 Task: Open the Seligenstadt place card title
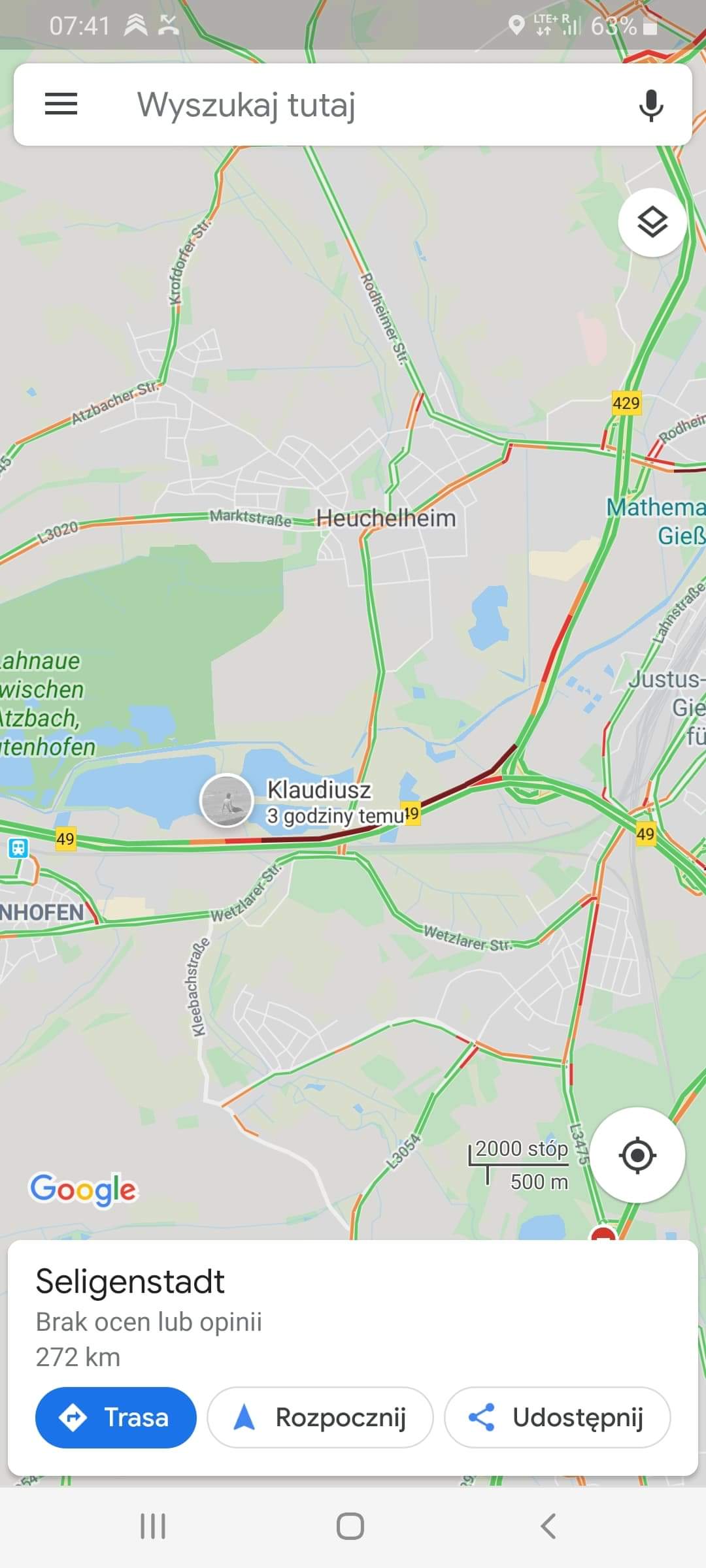(x=130, y=1281)
